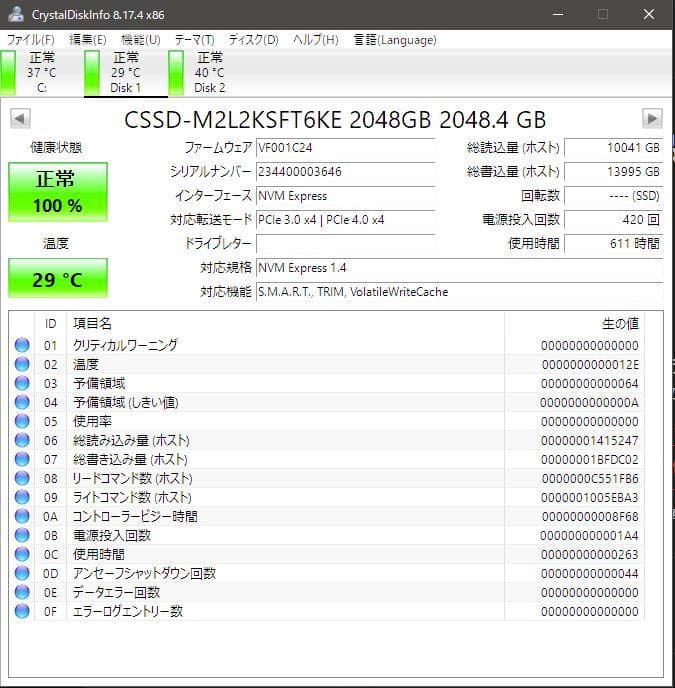Open the 言語(Language) menu

(395, 40)
